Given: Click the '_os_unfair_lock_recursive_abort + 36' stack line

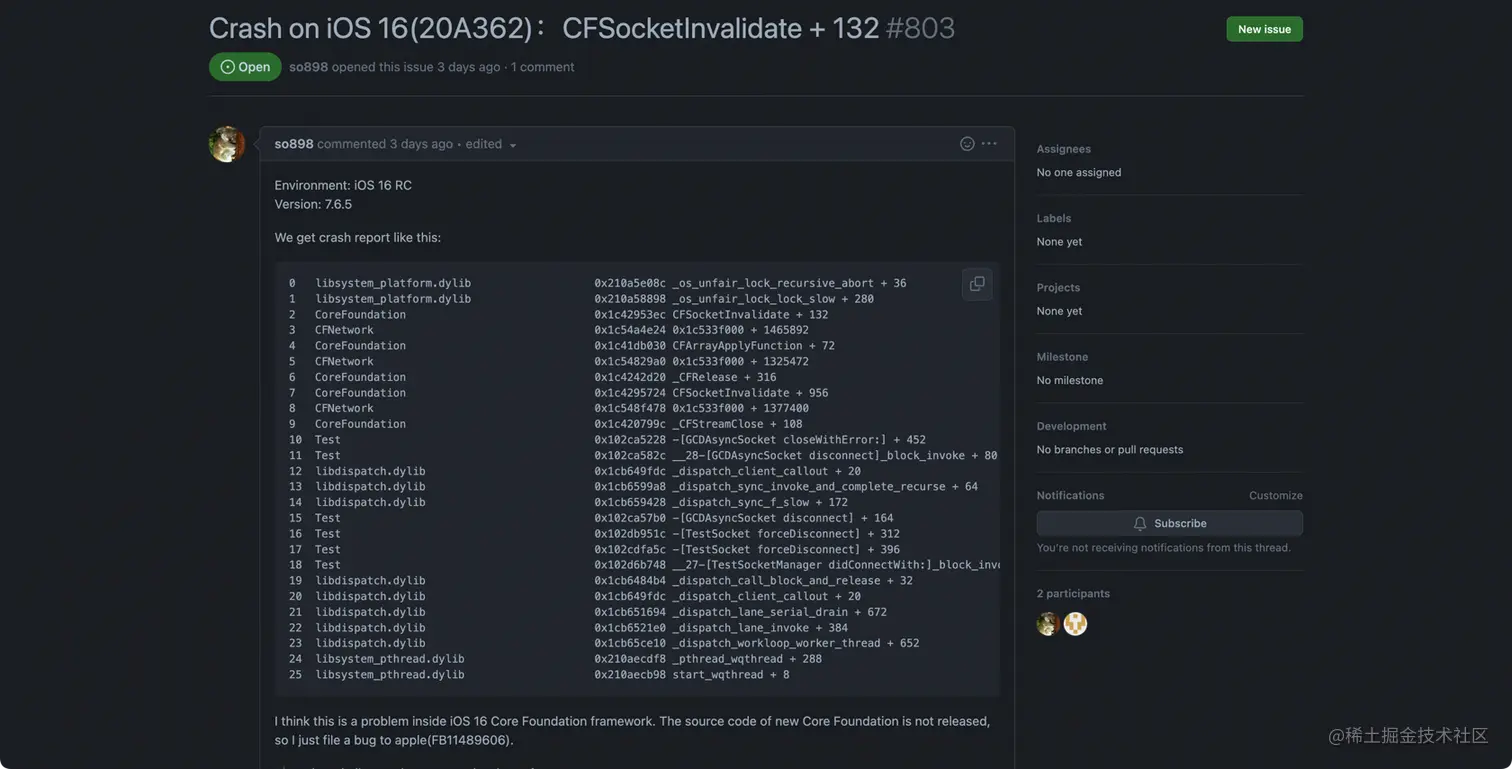Looking at the screenshot, I should pyautogui.click(x=789, y=283).
